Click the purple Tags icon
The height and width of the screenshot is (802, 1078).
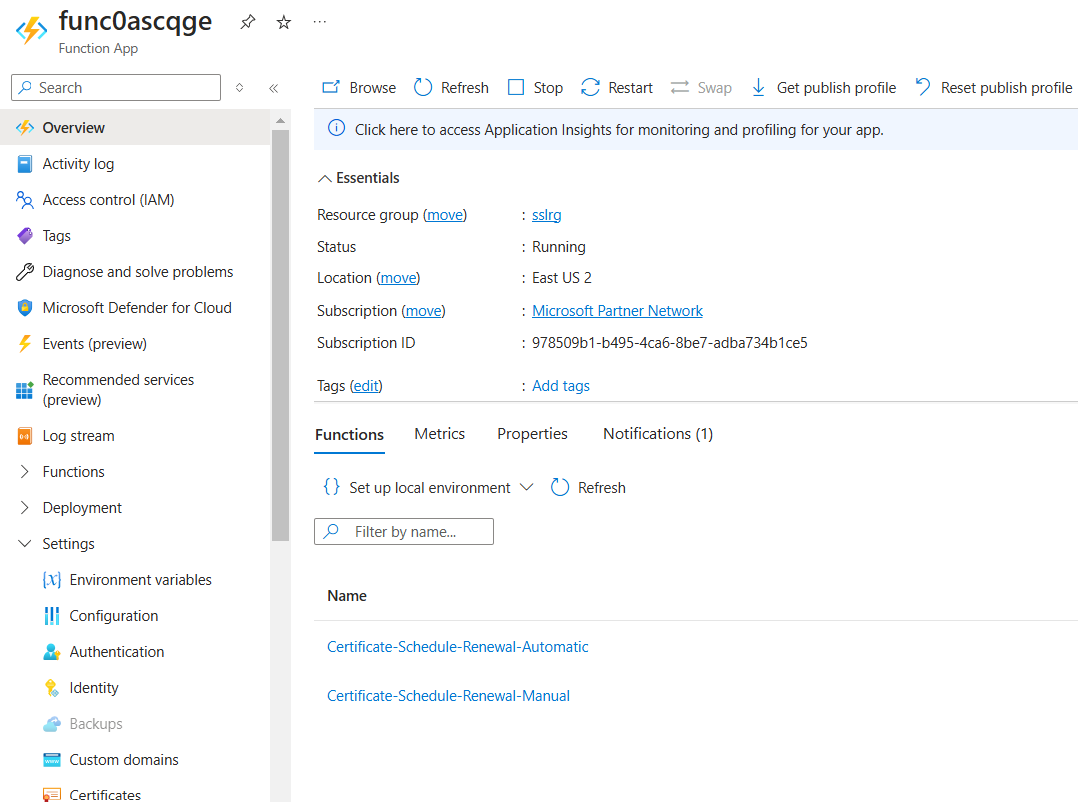25,236
